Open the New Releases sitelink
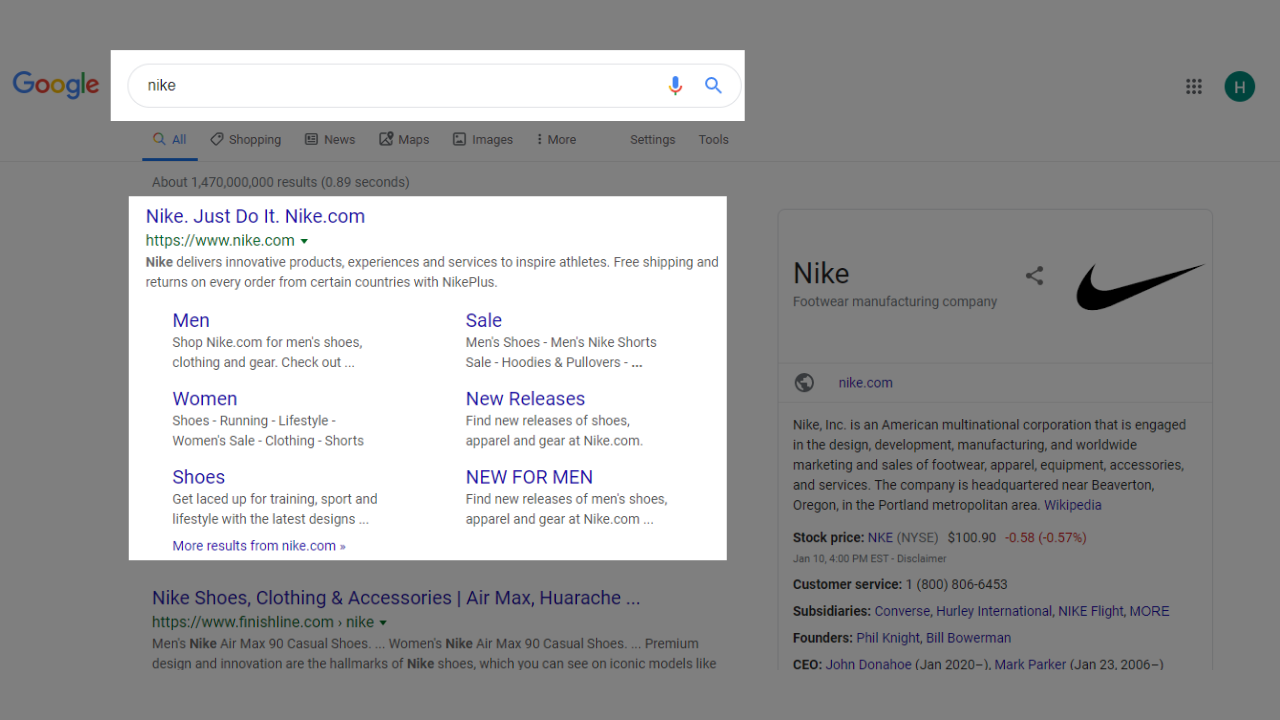 [525, 398]
